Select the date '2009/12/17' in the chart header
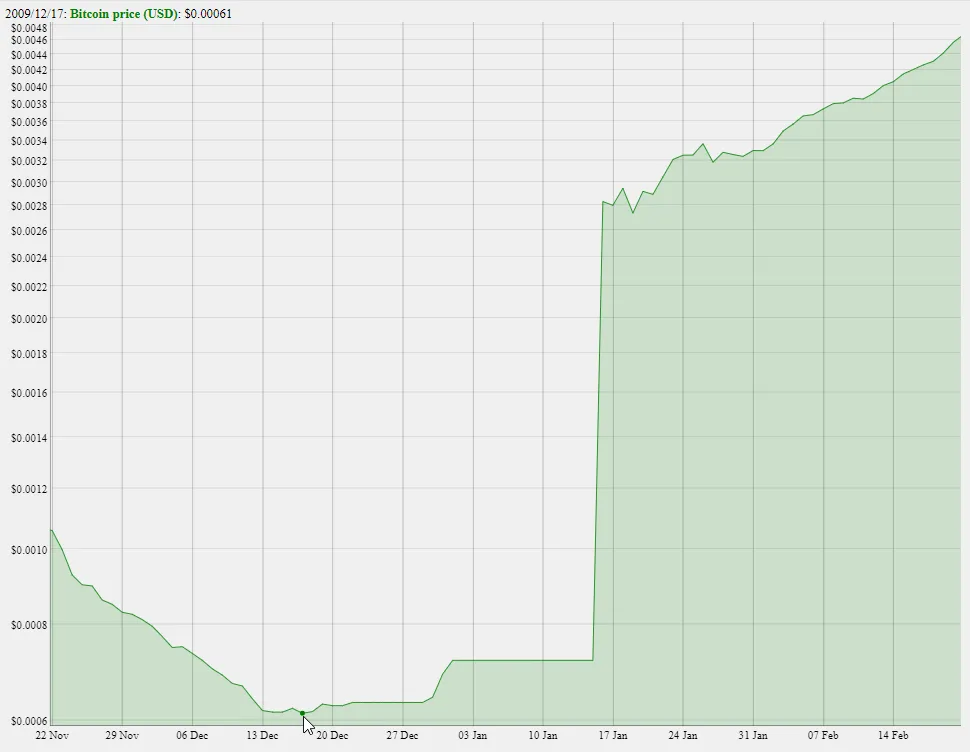The height and width of the screenshot is (752, 970). [35, 14]
